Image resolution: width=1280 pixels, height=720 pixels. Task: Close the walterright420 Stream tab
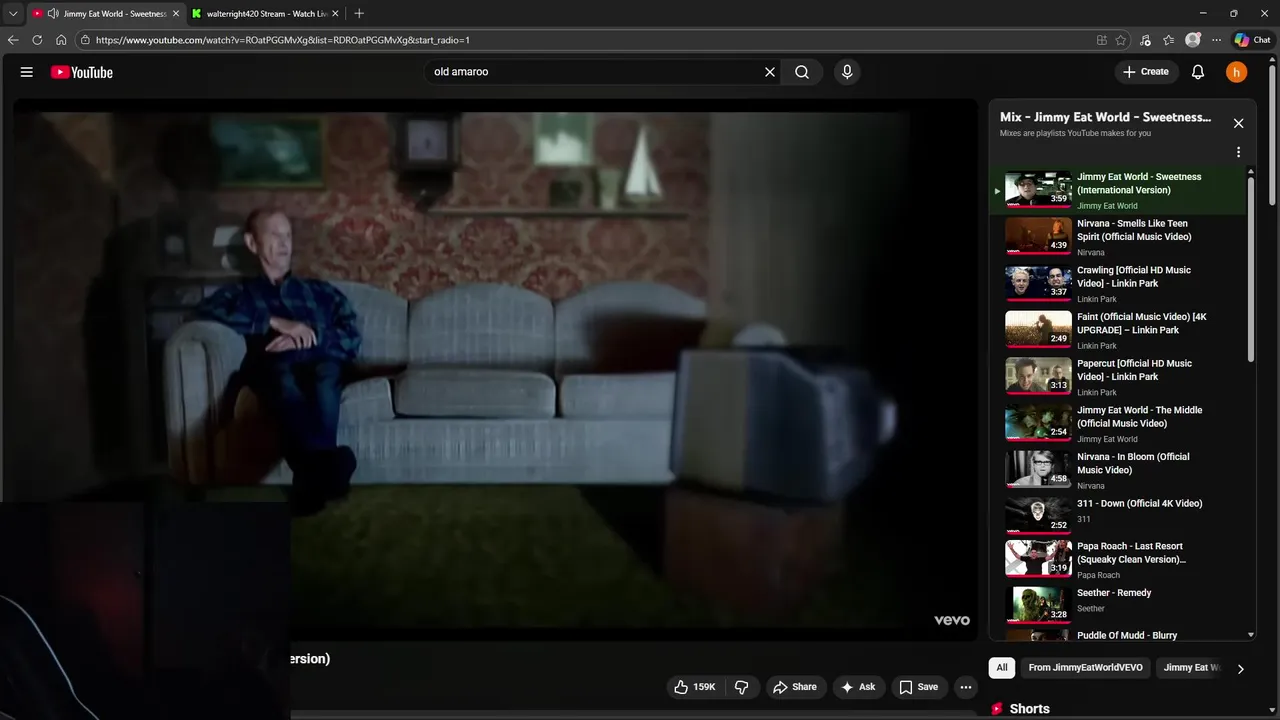pos(336,13)
